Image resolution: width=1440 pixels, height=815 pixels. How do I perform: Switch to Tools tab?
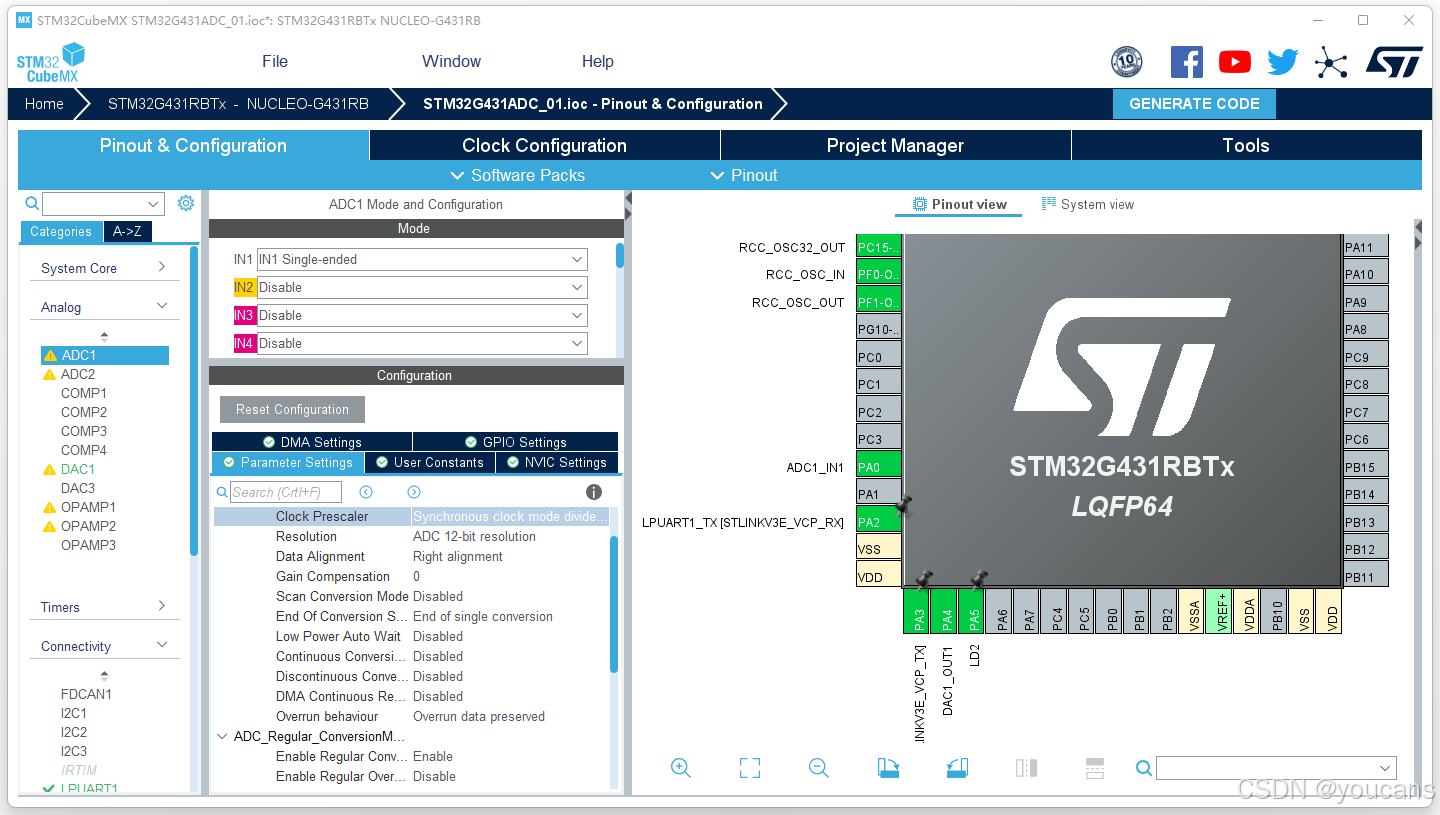tap(1246, 145)
